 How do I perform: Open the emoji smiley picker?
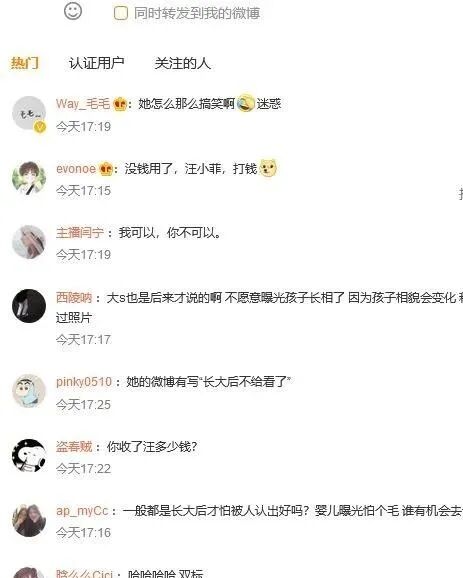(73, 11)
